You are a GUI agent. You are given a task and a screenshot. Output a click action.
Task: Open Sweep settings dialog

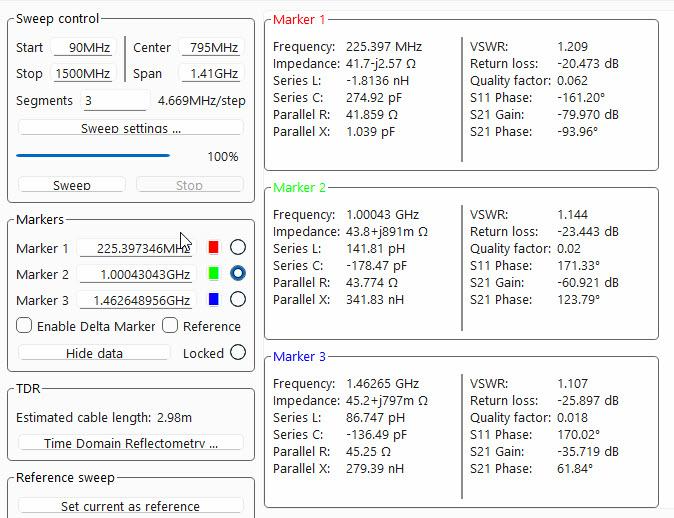(131, 128)
